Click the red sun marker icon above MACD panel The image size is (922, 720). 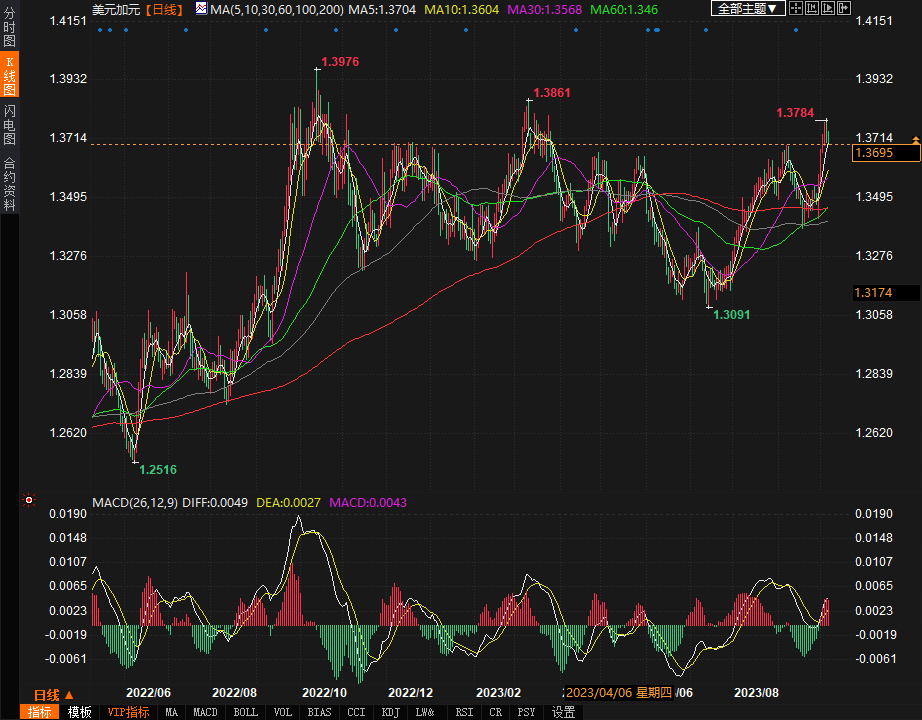click(29, 500)
